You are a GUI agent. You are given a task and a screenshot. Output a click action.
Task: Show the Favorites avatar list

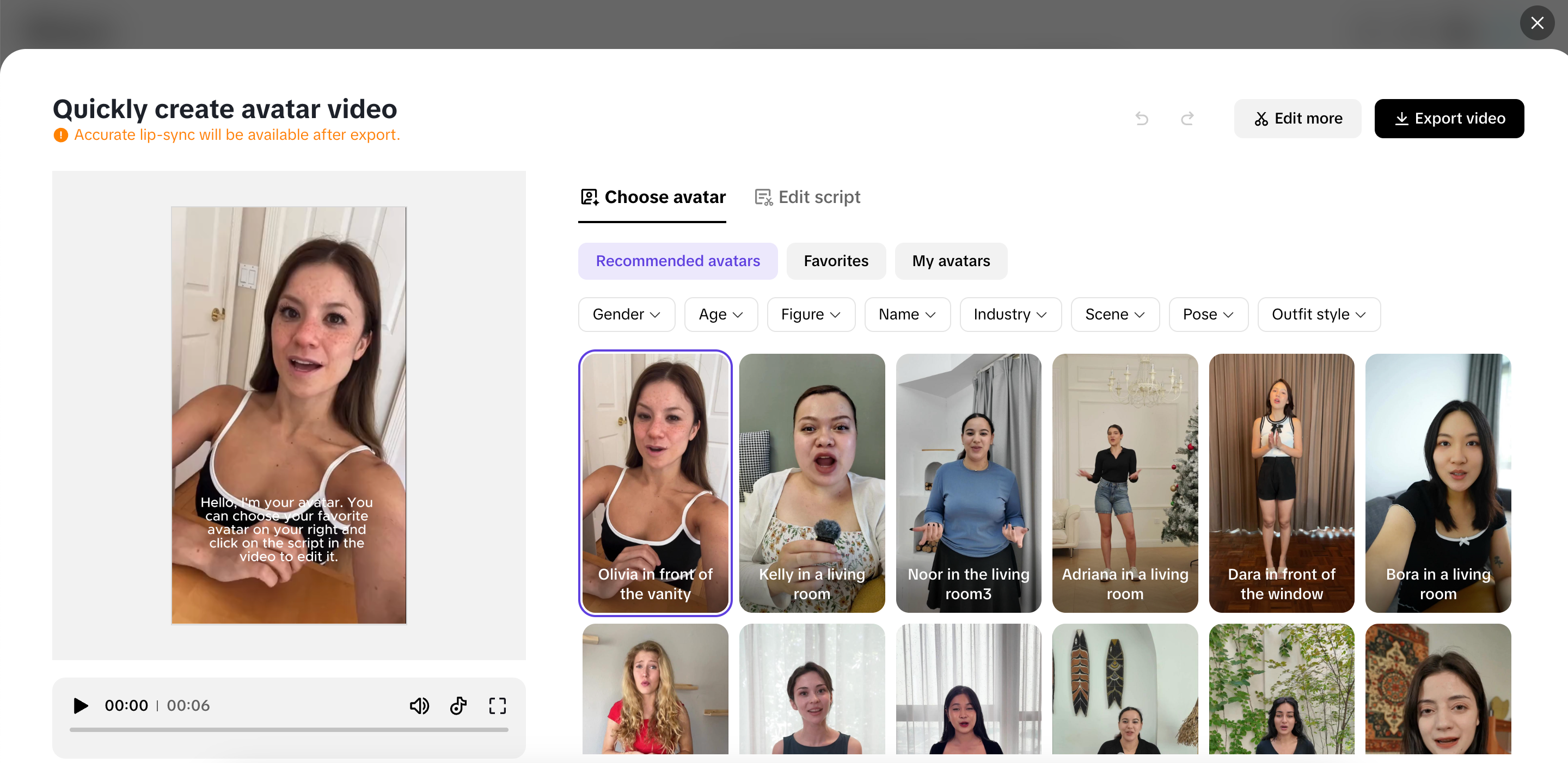pyautogui.click(x=835, y=261)
